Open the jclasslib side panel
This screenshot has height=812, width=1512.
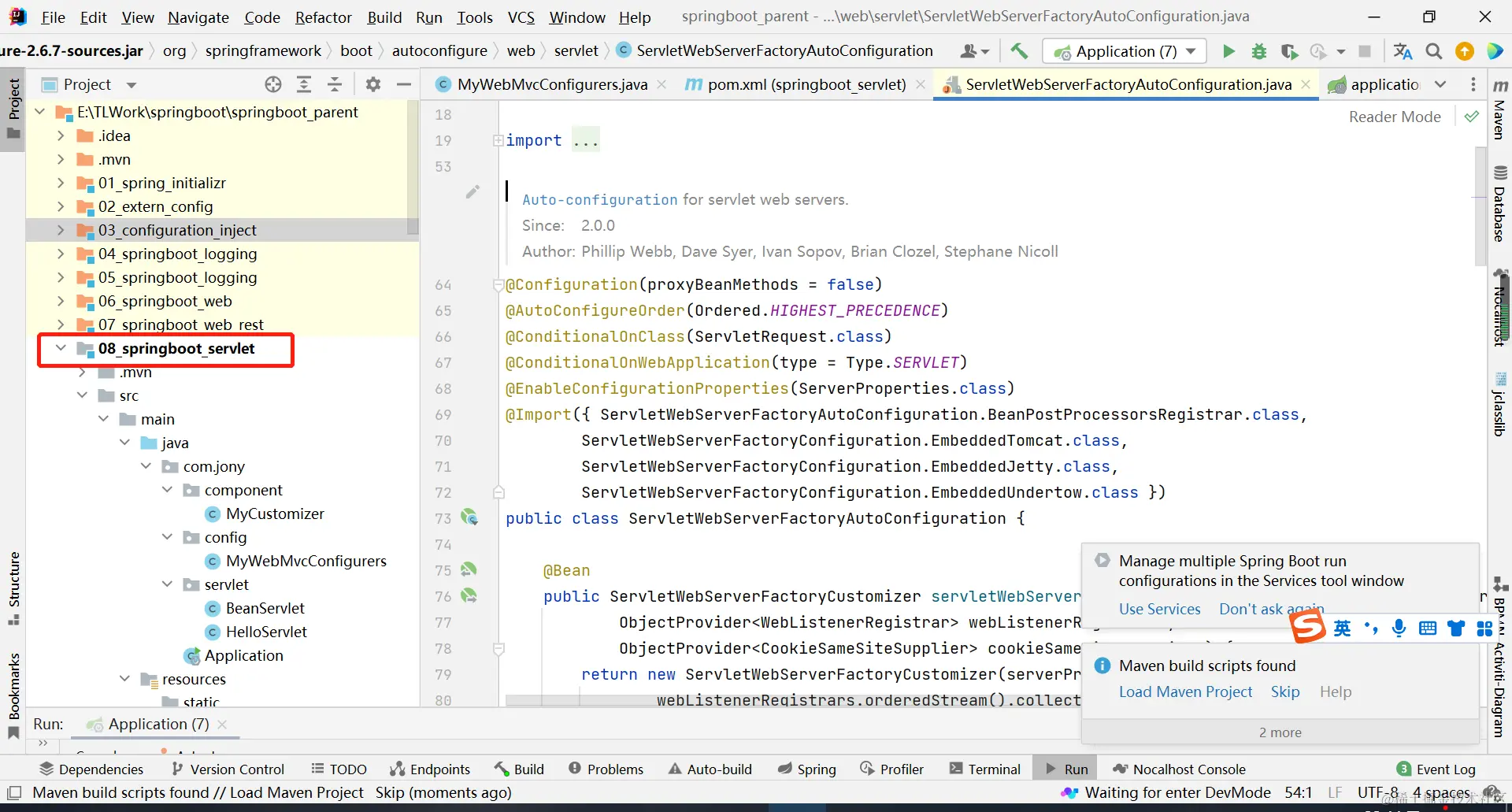[x=1500, y=403]
